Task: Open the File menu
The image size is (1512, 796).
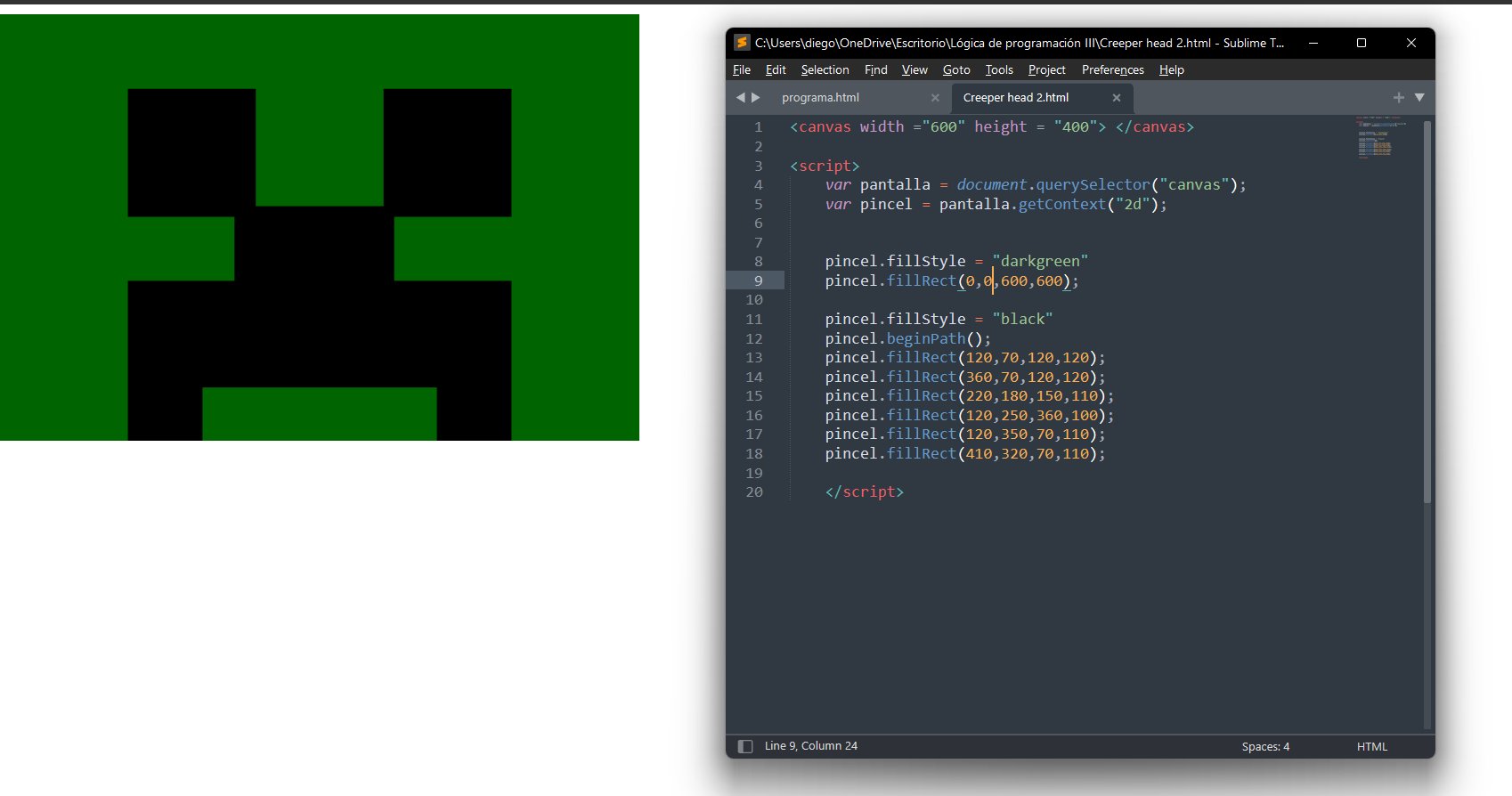Action: [x=742, y=69]
